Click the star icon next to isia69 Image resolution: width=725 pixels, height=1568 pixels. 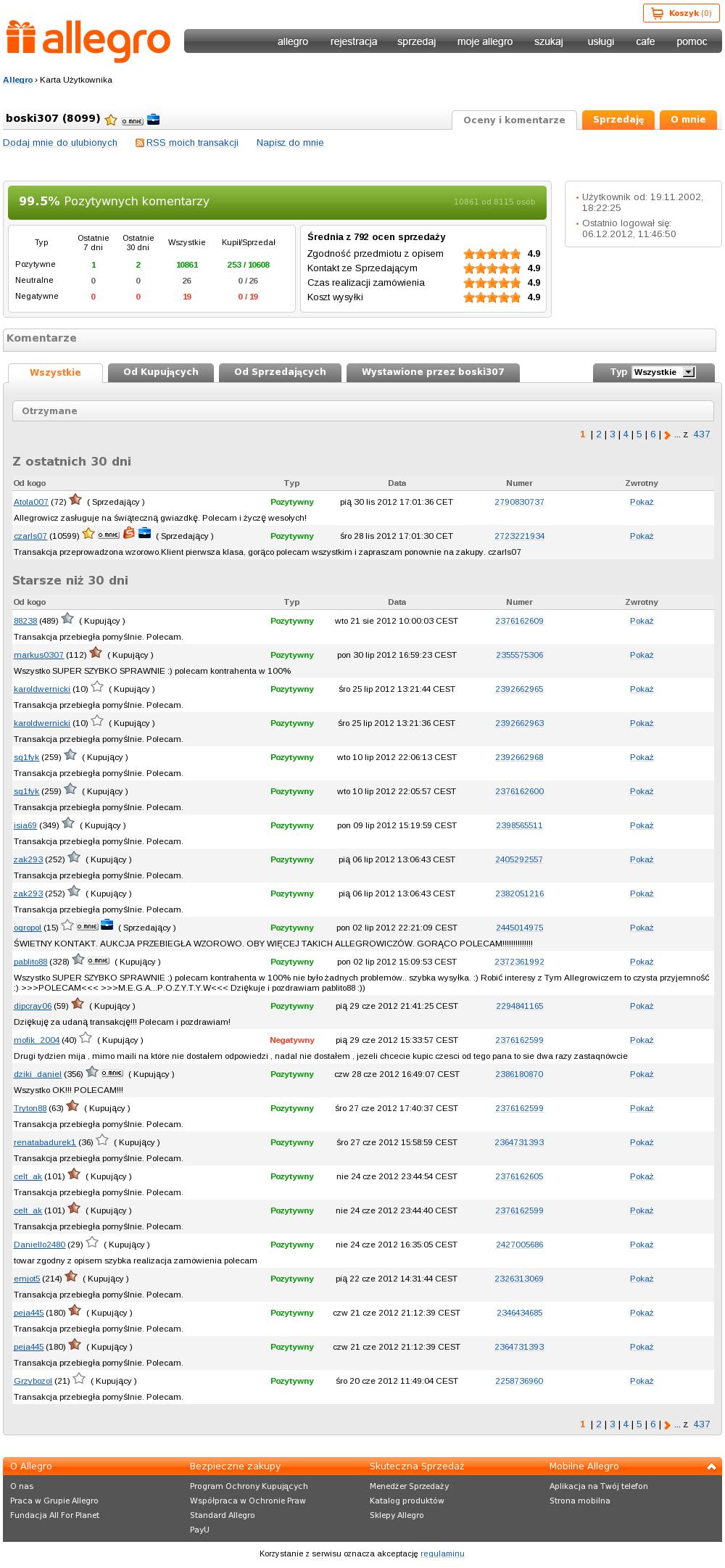[x=68, y=823]
